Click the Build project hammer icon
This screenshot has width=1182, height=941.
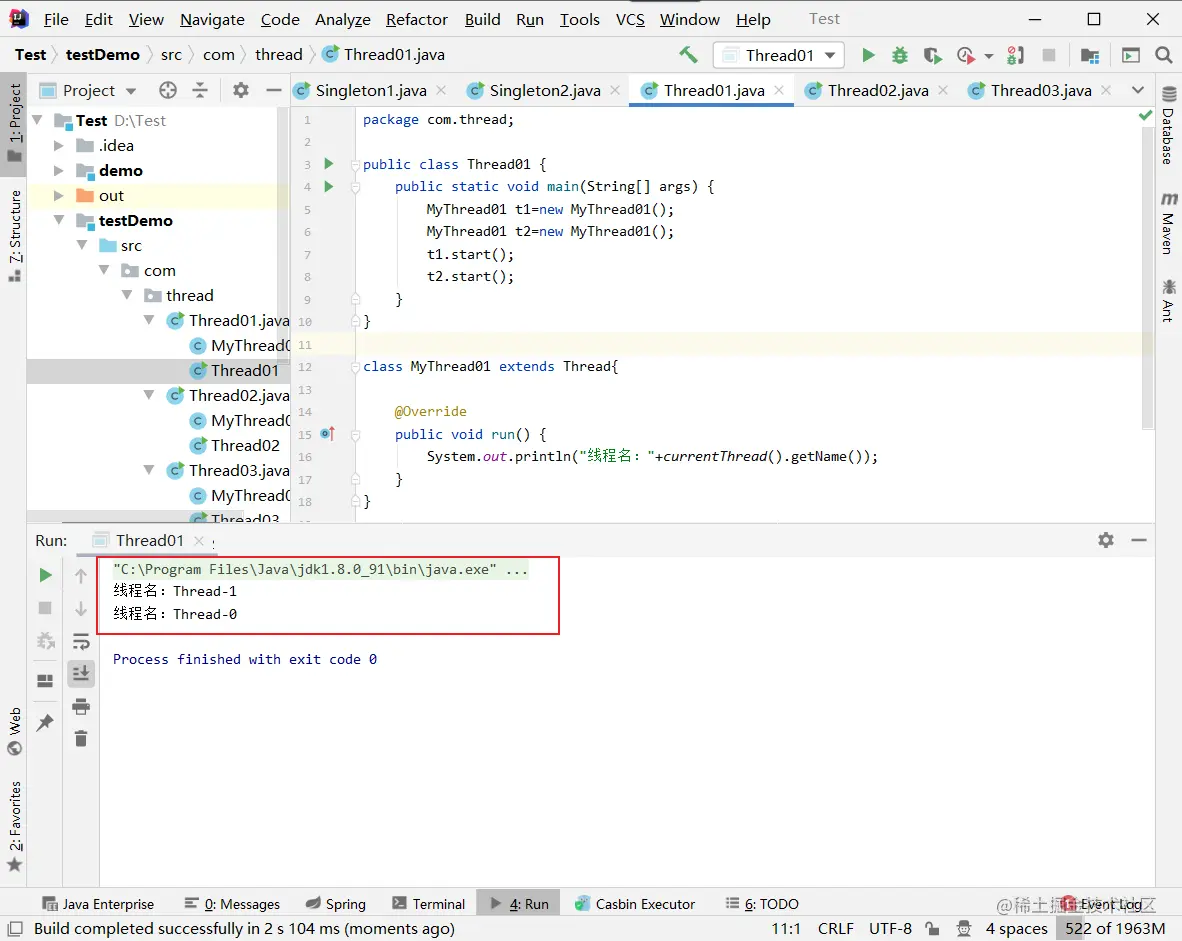687,55
